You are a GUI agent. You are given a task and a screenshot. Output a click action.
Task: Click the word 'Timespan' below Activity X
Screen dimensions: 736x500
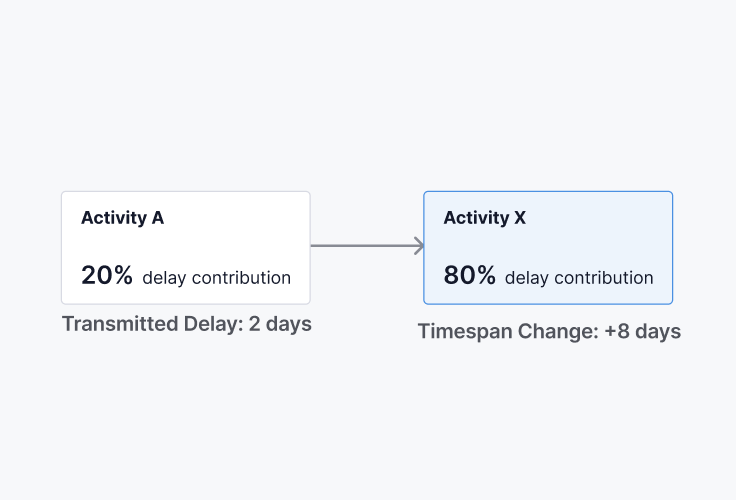coord(465,332)
